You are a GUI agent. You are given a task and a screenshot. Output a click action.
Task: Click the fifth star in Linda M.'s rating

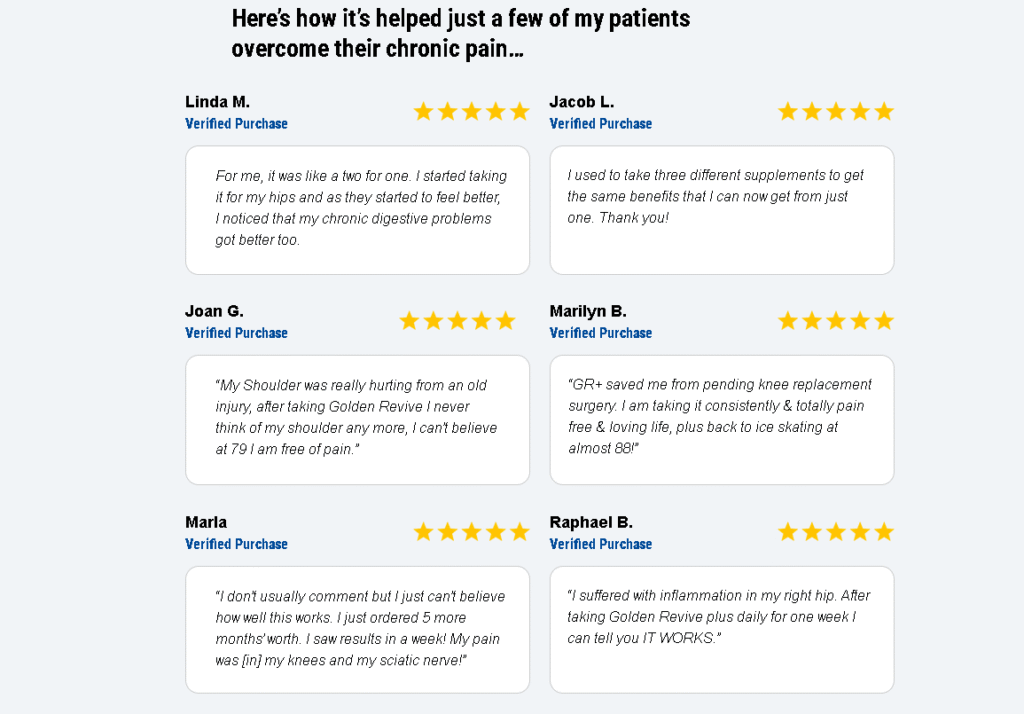[520, 112]
